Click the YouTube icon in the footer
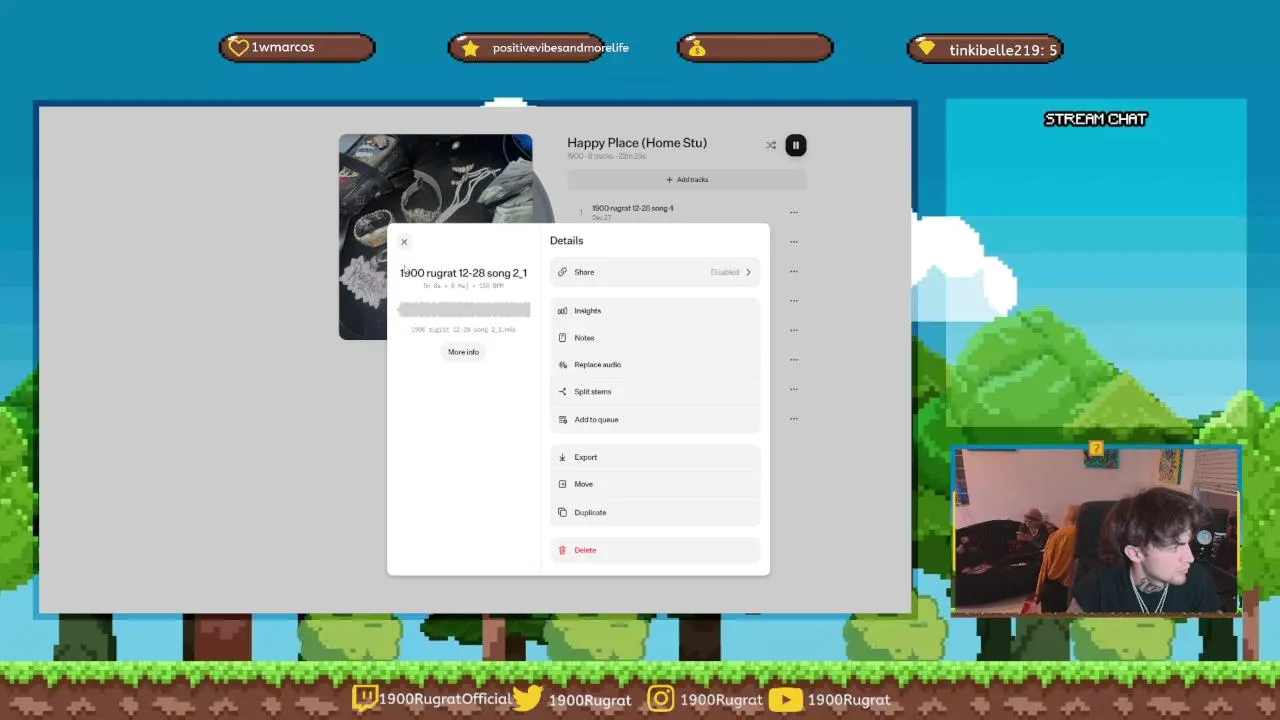 (786, 699)
